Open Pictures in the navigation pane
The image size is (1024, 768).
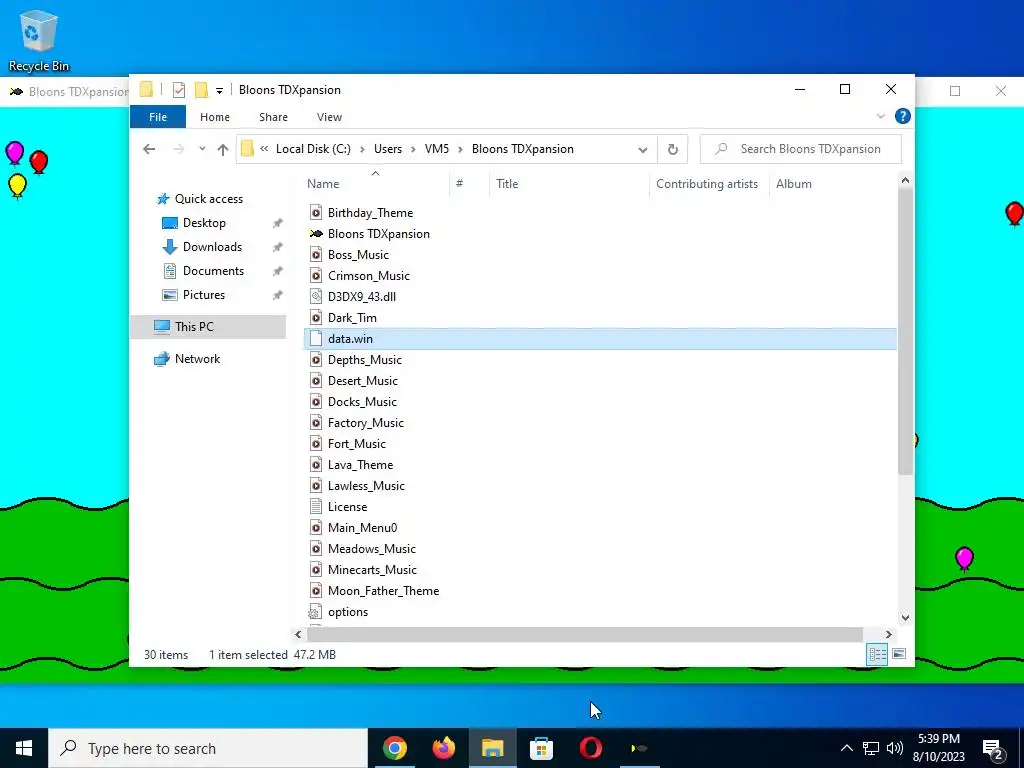204,295
